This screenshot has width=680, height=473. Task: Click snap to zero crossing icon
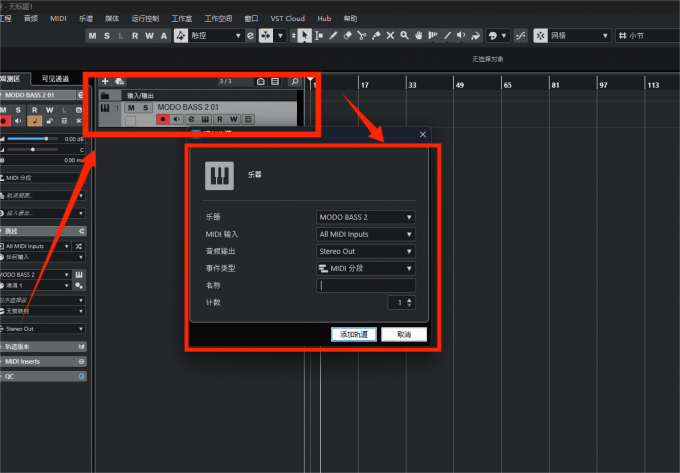[x=520, y=36]
